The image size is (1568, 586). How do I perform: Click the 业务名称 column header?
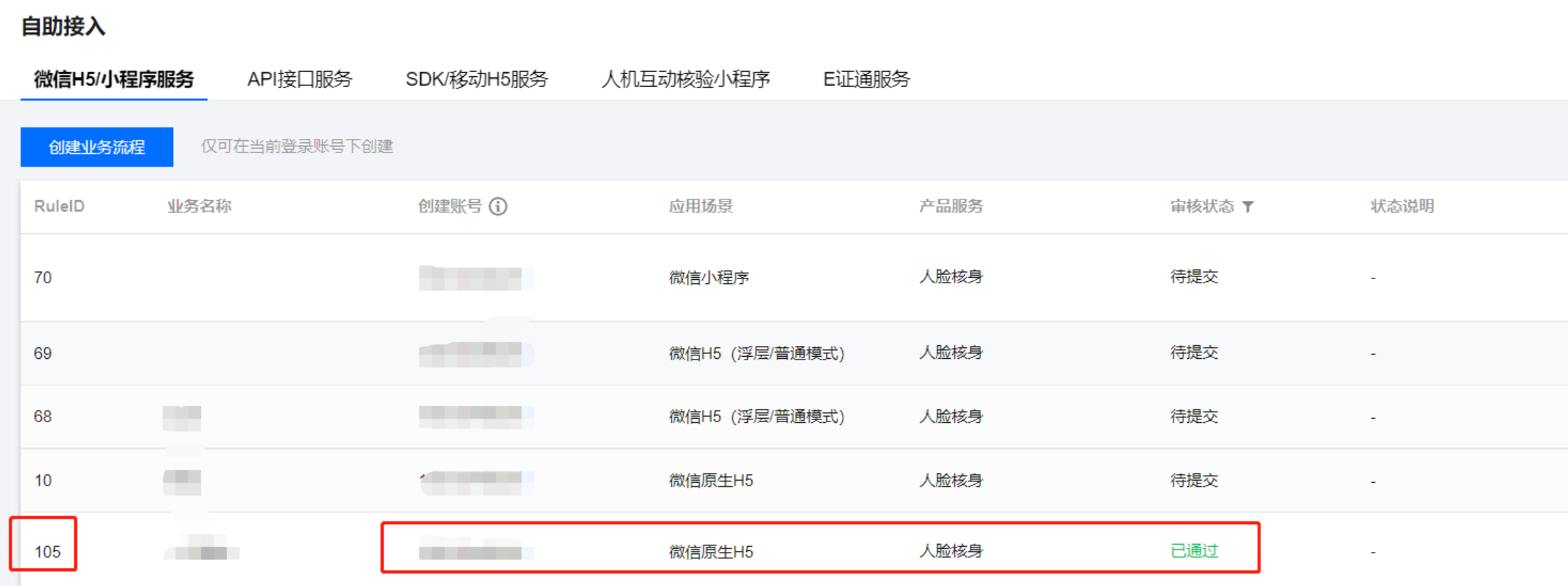[199, 206]
